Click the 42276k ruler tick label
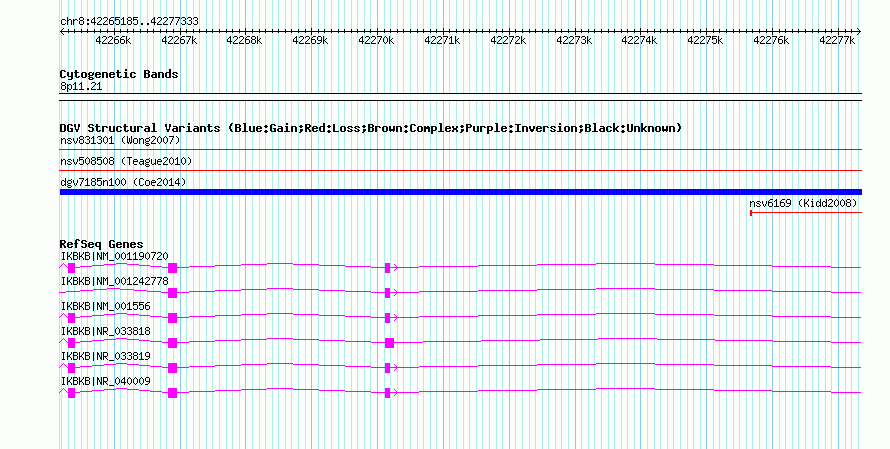 (x=771, y=40)
